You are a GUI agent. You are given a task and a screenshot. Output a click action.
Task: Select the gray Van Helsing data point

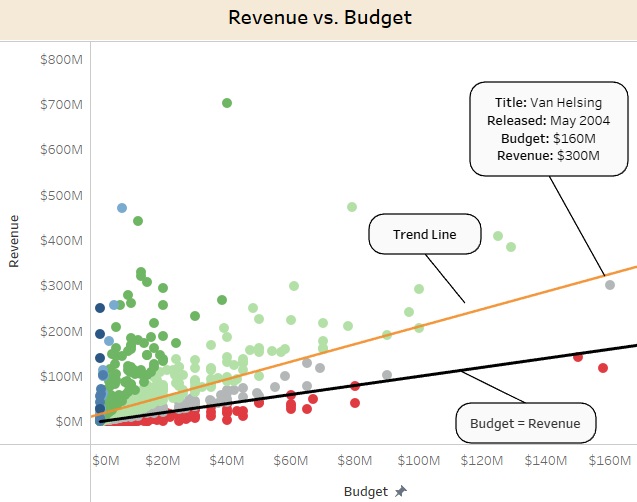click(x=610, y=285)
